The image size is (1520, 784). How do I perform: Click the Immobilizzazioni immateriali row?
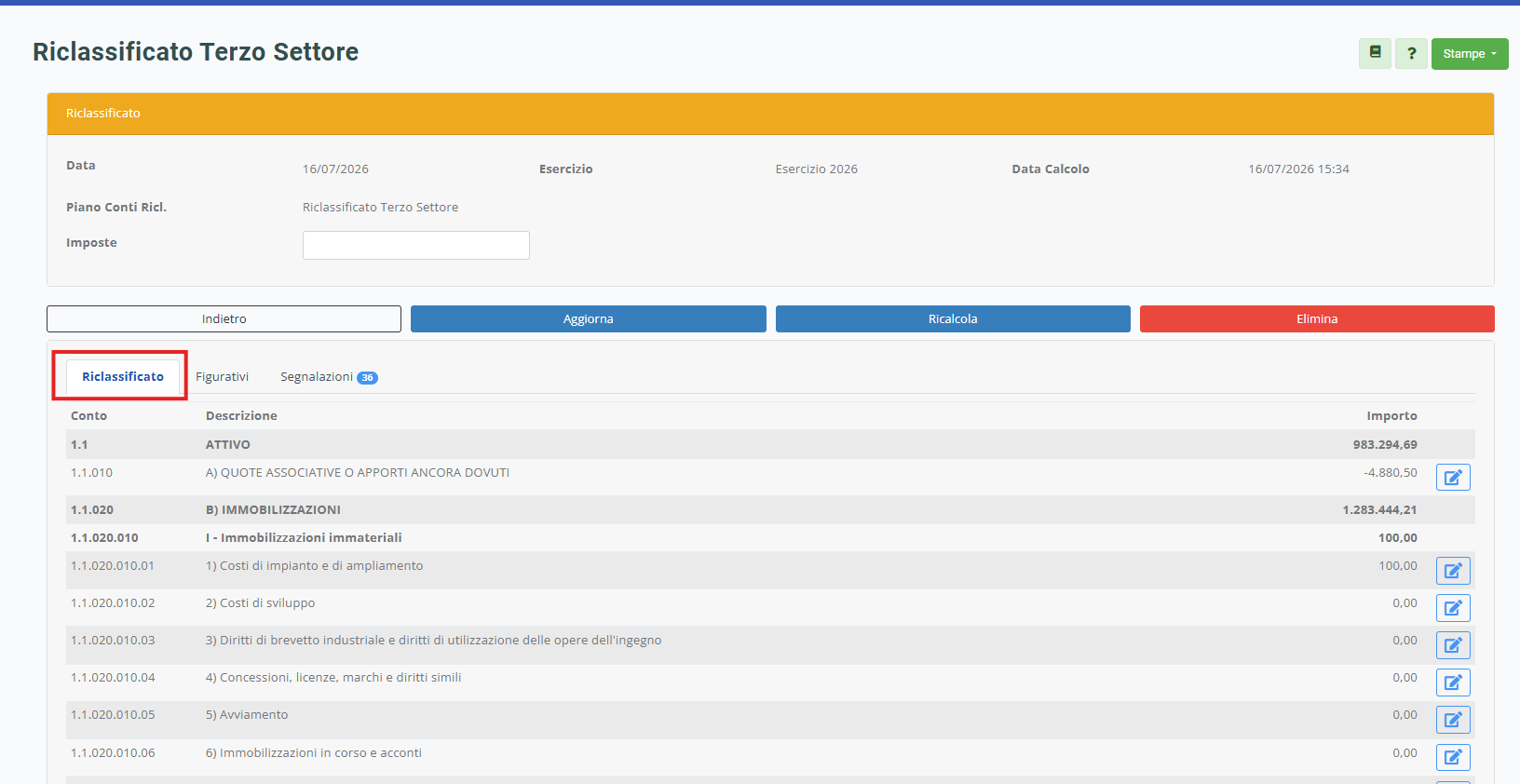click(770, 537)
